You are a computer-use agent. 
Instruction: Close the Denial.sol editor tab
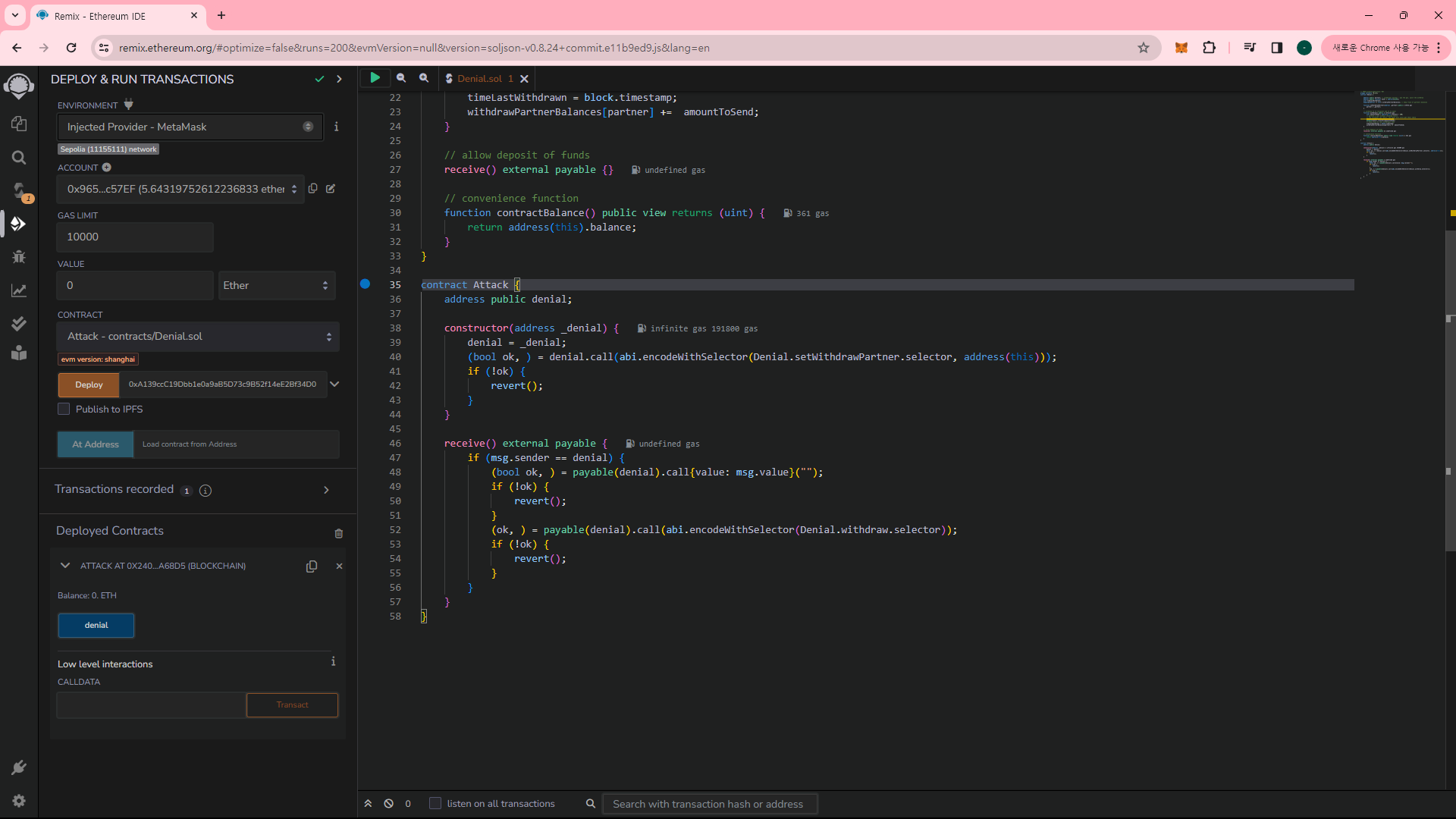tap(524, 78)
